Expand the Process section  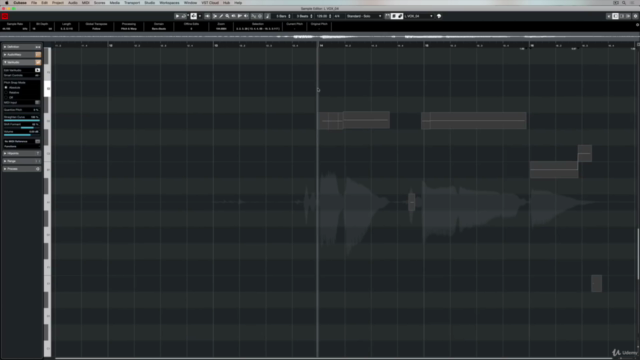[5, 169]
